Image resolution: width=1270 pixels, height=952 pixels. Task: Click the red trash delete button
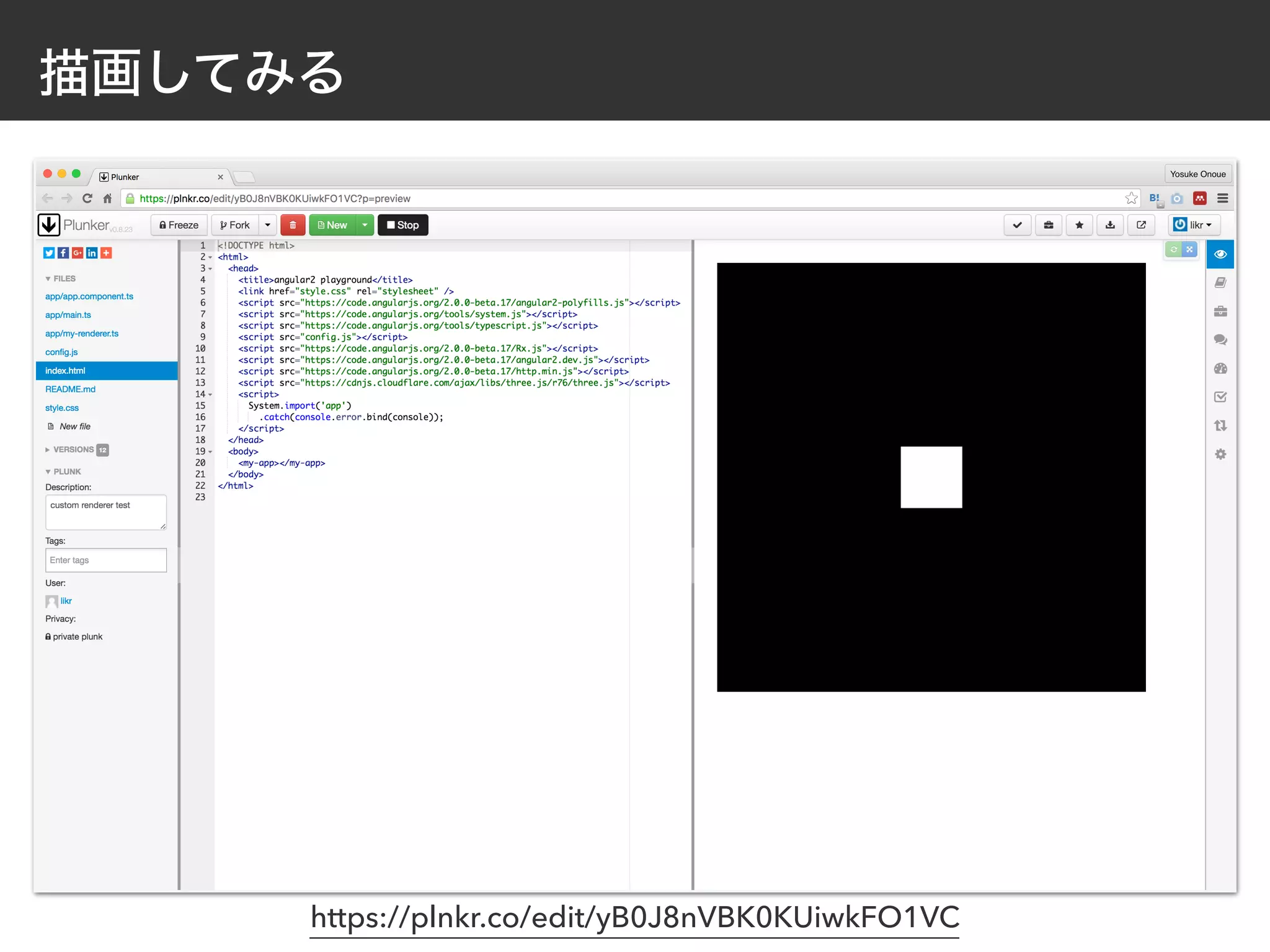pos(293,225)
